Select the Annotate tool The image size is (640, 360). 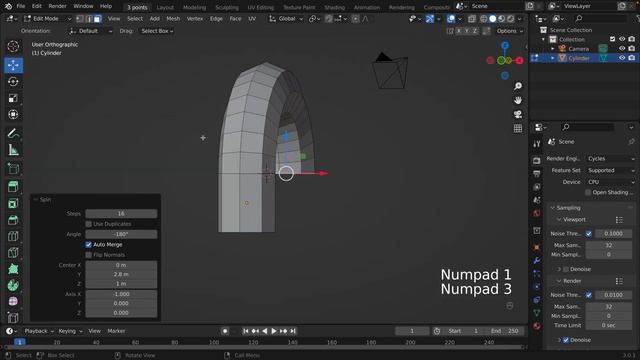coord(13,133)
